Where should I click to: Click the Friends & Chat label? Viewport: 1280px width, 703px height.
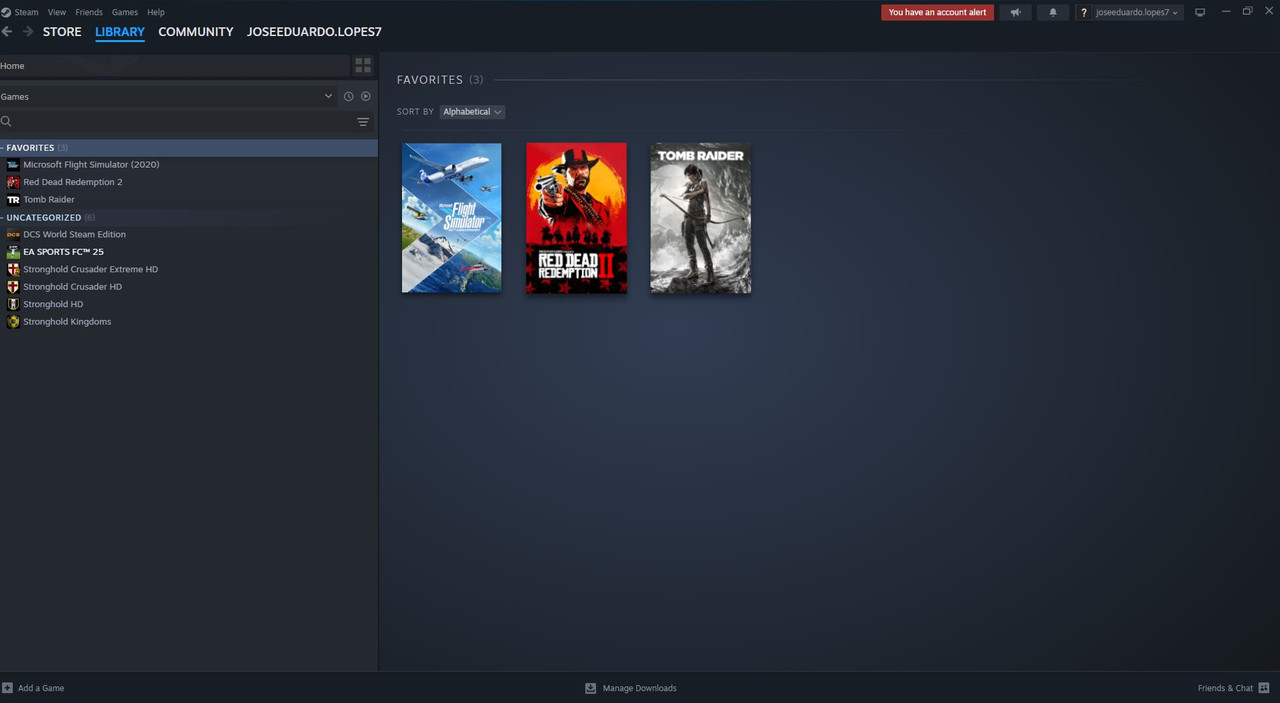pos(1225,688)
